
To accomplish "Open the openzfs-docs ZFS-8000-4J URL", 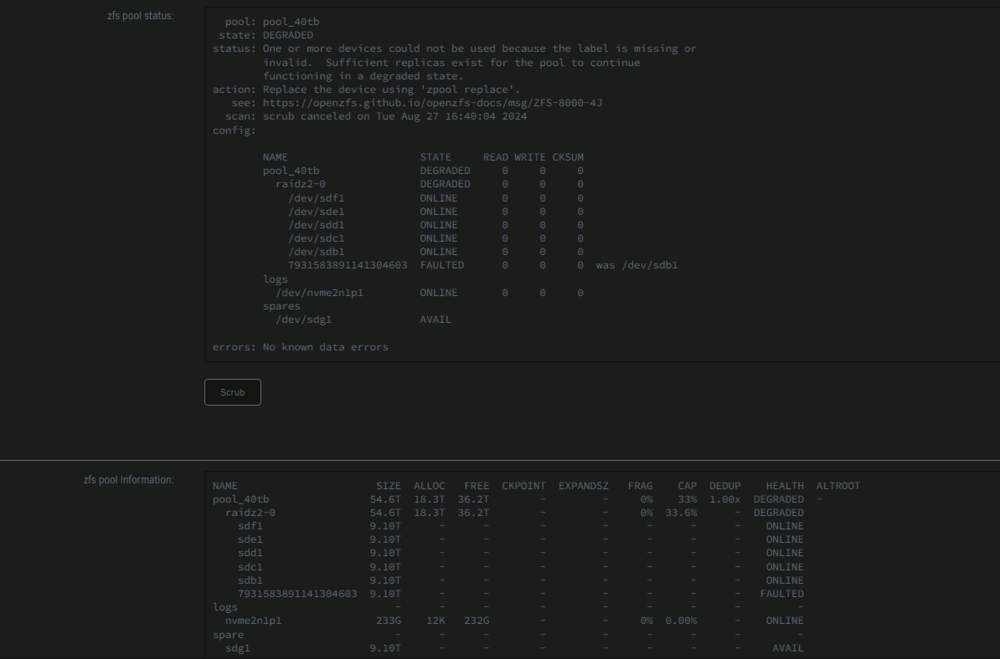I will (x=432, y=103).
